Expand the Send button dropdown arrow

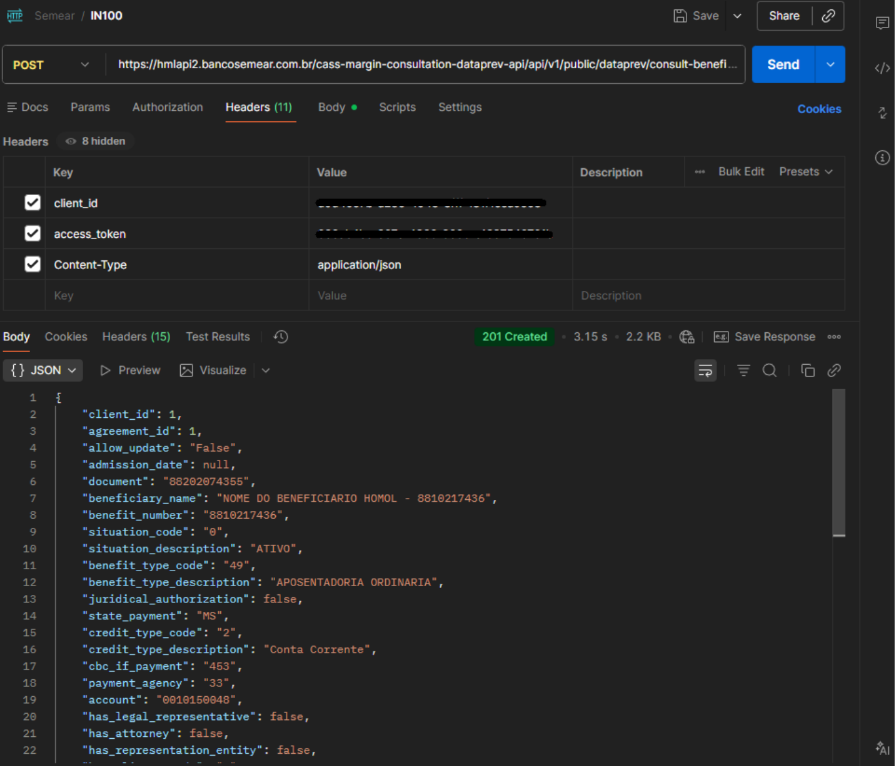click(830, 65)
